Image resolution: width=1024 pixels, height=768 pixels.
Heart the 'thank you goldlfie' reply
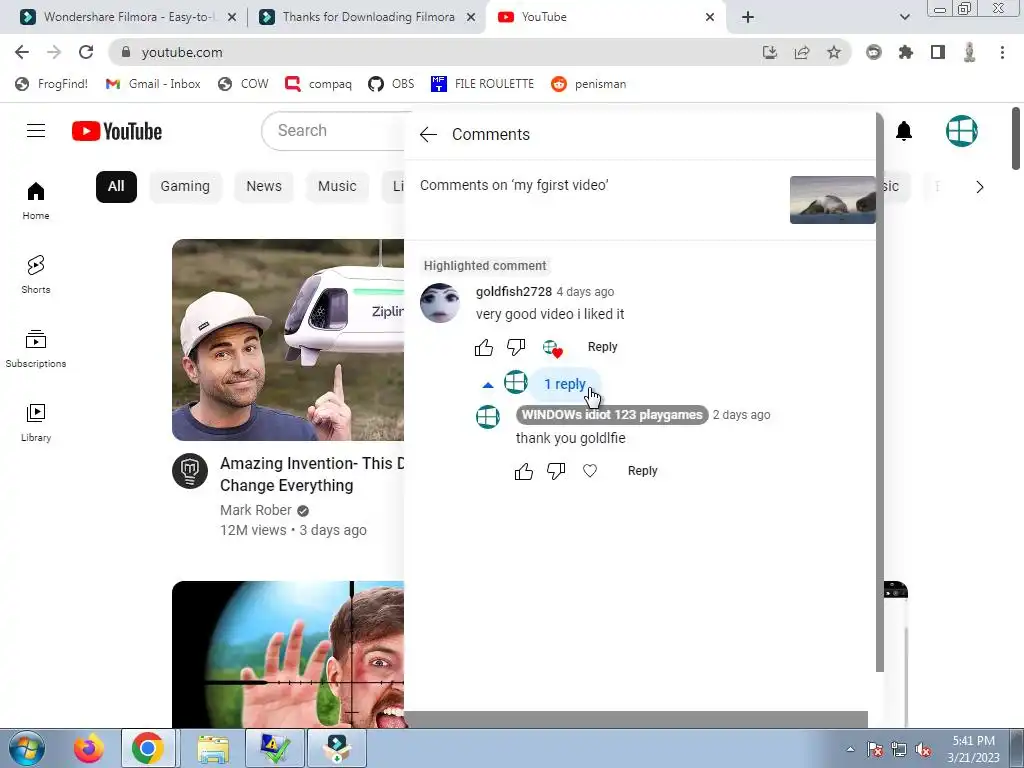[590, 471]
